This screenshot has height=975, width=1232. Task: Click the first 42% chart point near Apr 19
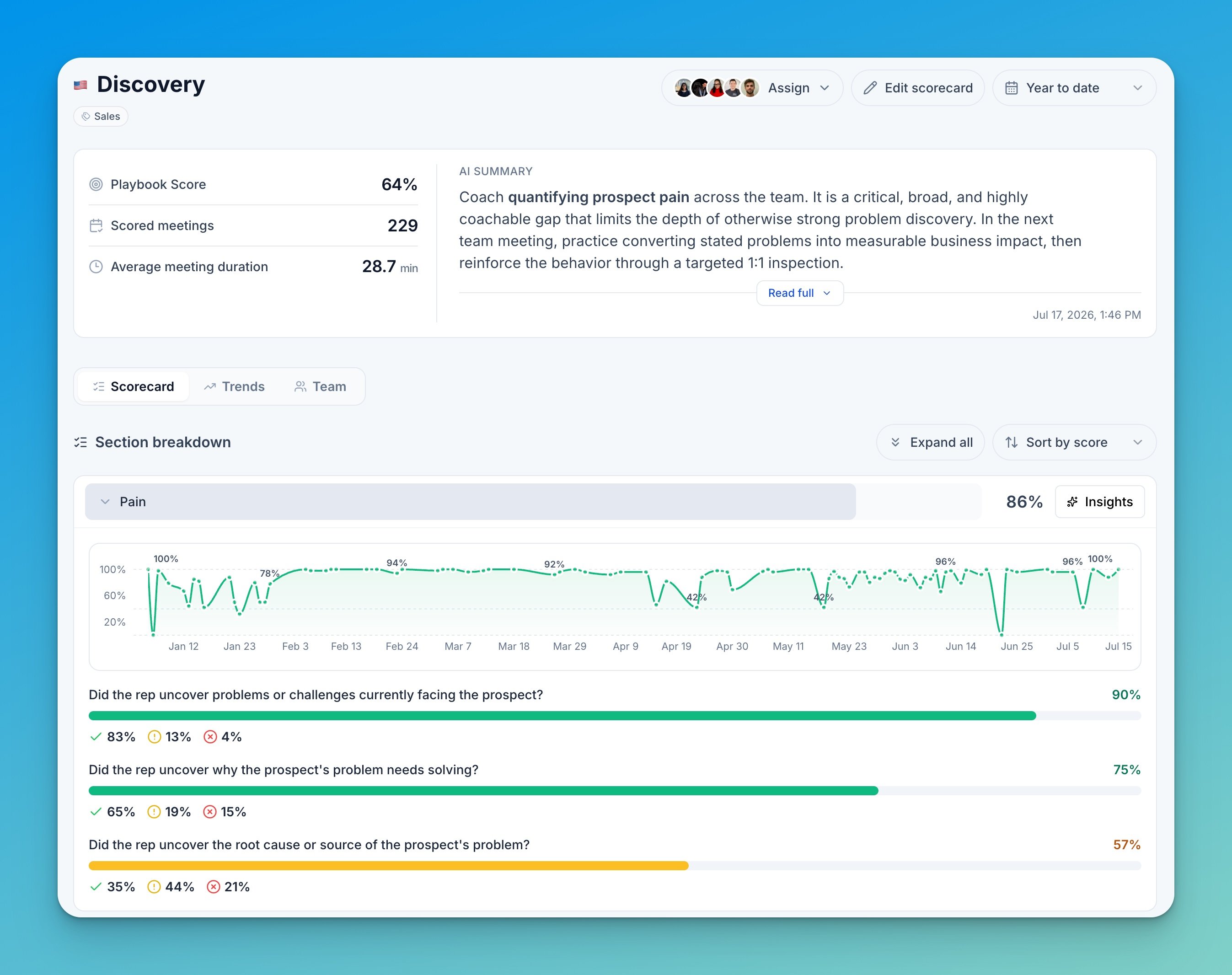[697, 607]
